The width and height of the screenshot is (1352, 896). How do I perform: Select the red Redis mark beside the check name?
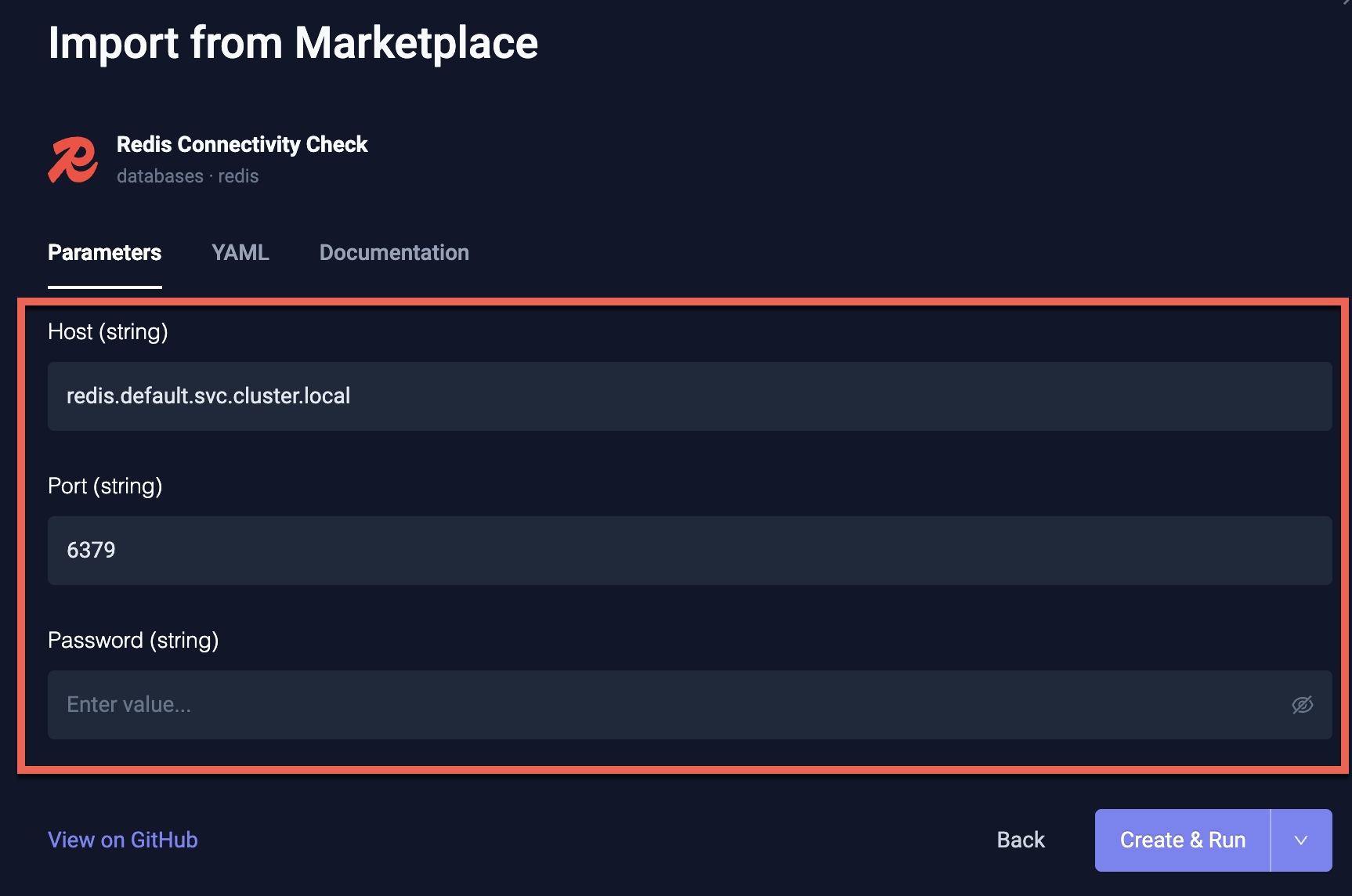(74, 159)
